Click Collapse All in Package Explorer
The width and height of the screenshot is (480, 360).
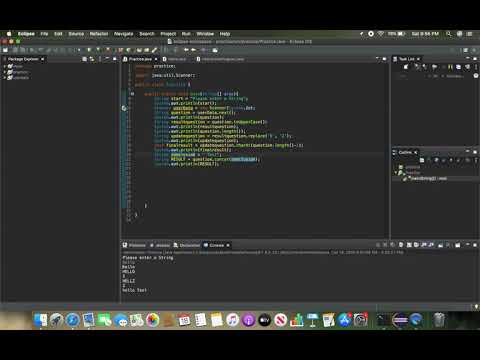[85, 59]
